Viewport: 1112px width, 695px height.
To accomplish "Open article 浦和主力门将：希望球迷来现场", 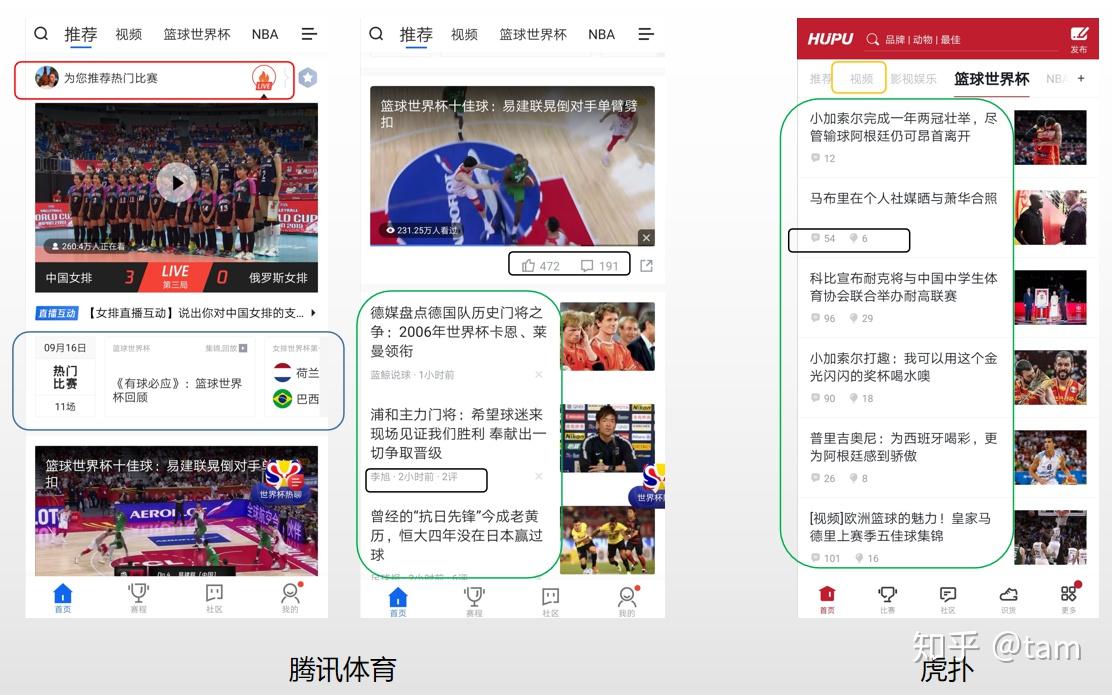I will click(458, 433).
